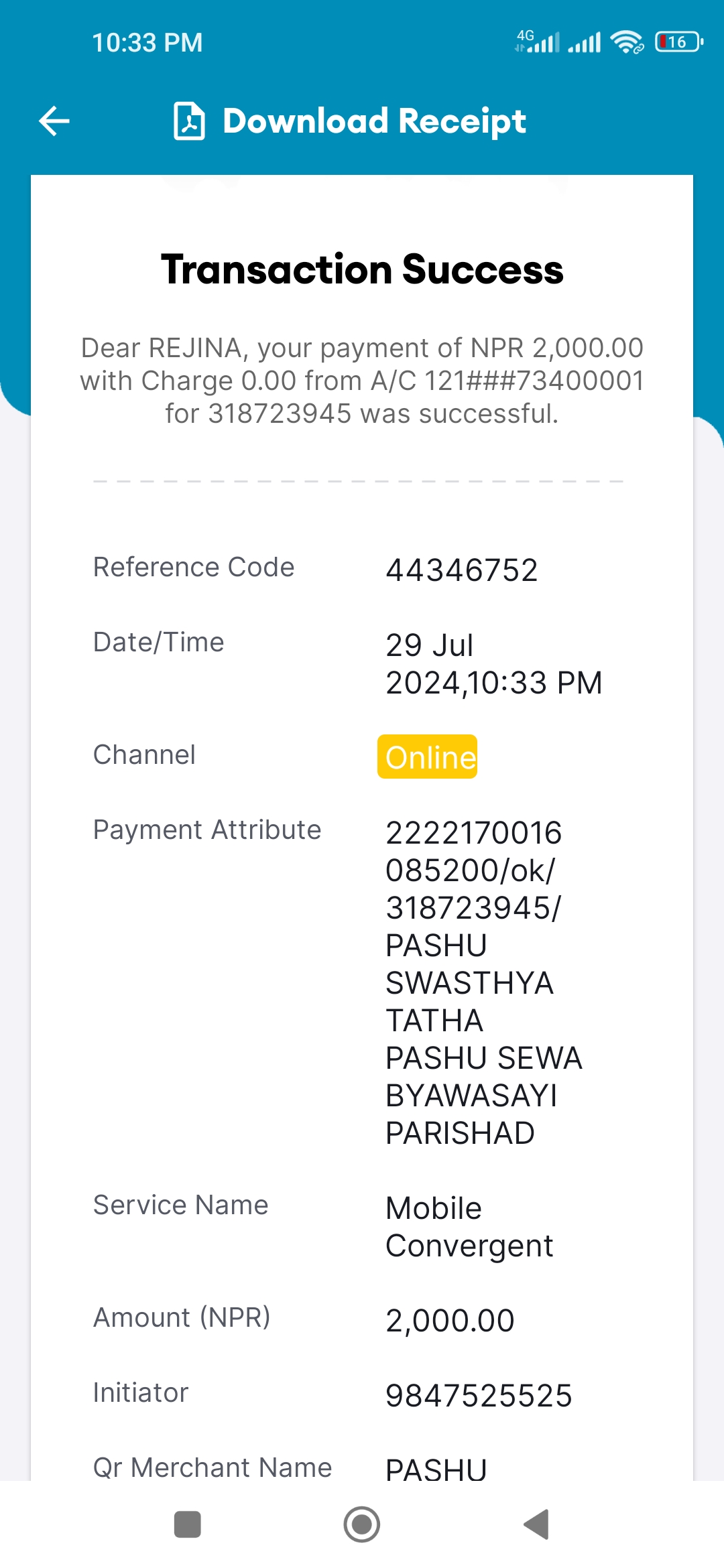The image size is (724, 1568).
Task: Tap the initiator number 9847525525
Action: pyautogui.click(x=479, y=1396)
